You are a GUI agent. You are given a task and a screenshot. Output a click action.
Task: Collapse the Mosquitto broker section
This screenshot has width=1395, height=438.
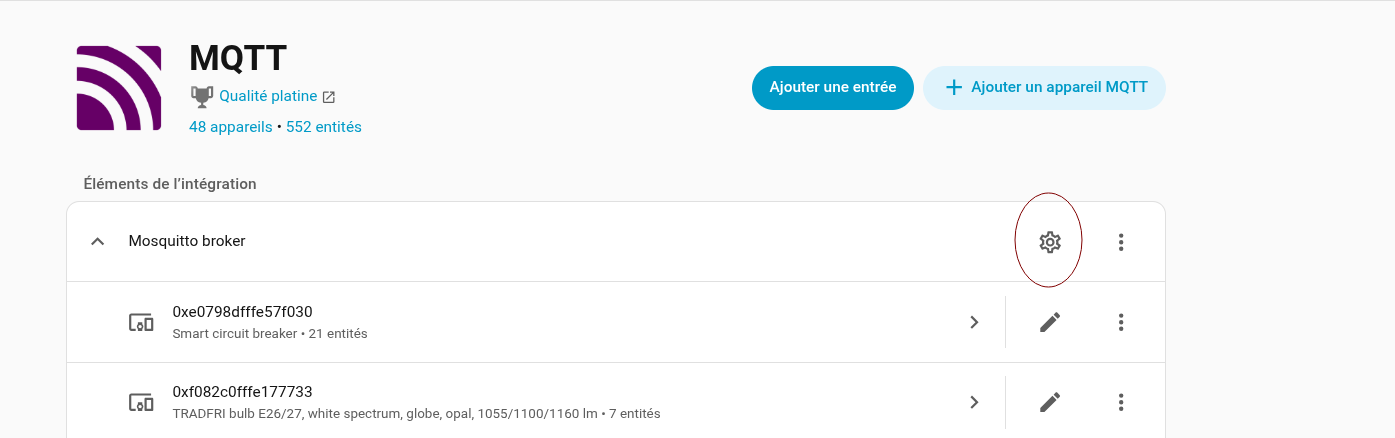click(x=97, y=242)
